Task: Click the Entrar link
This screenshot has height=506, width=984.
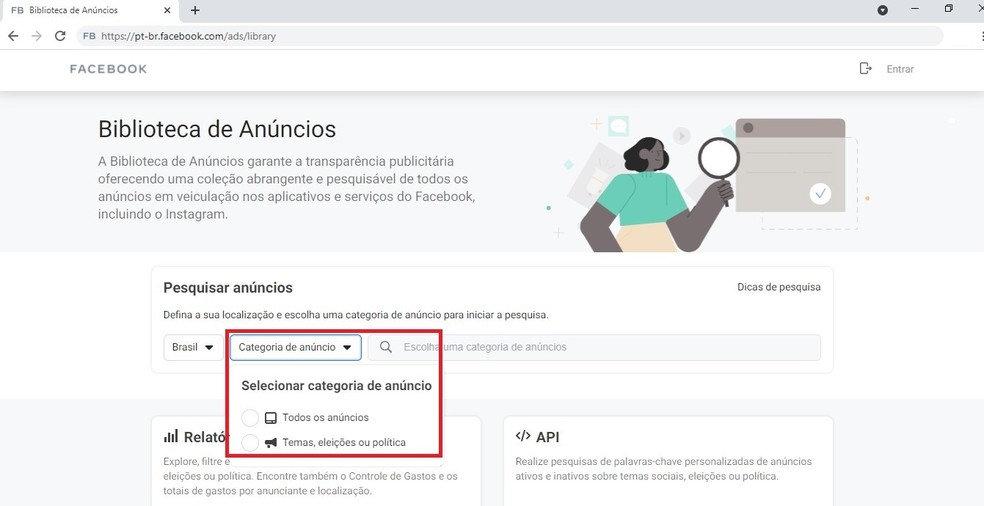Action: coord(900,69)
